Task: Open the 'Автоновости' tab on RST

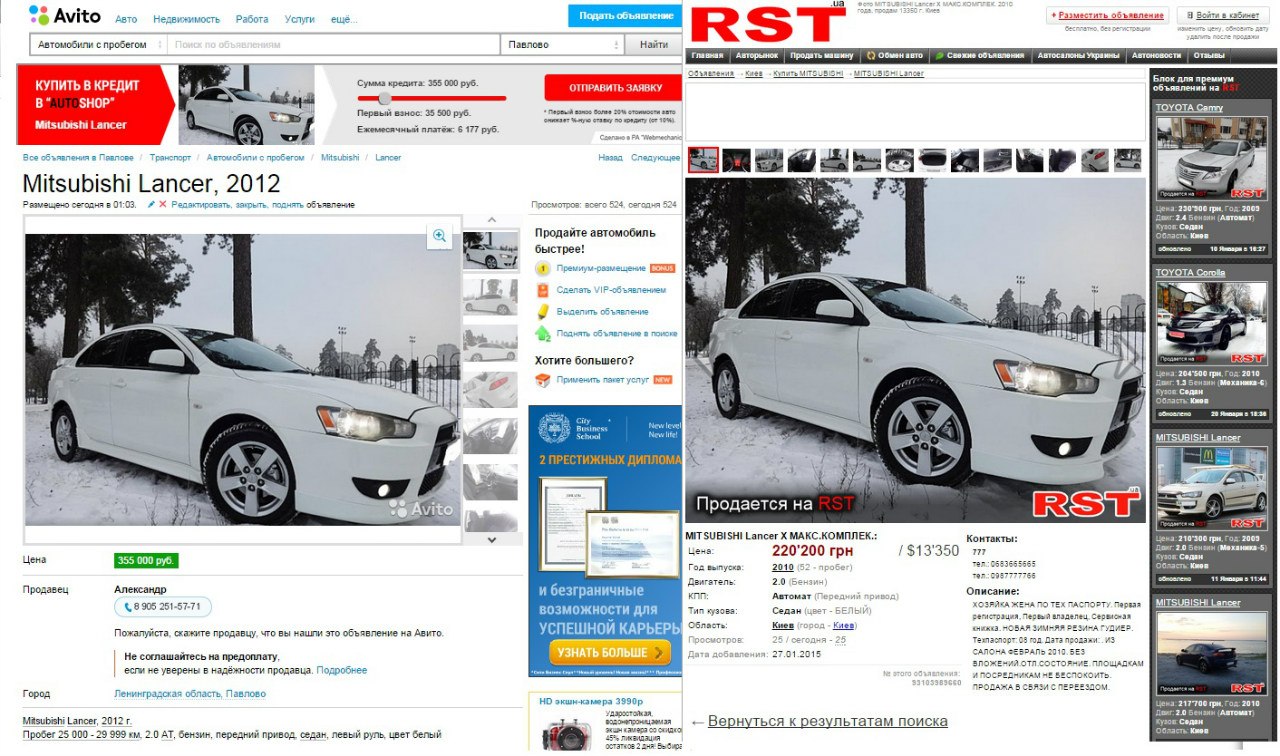Action: pyautogui.click(x=1156, y=55)
